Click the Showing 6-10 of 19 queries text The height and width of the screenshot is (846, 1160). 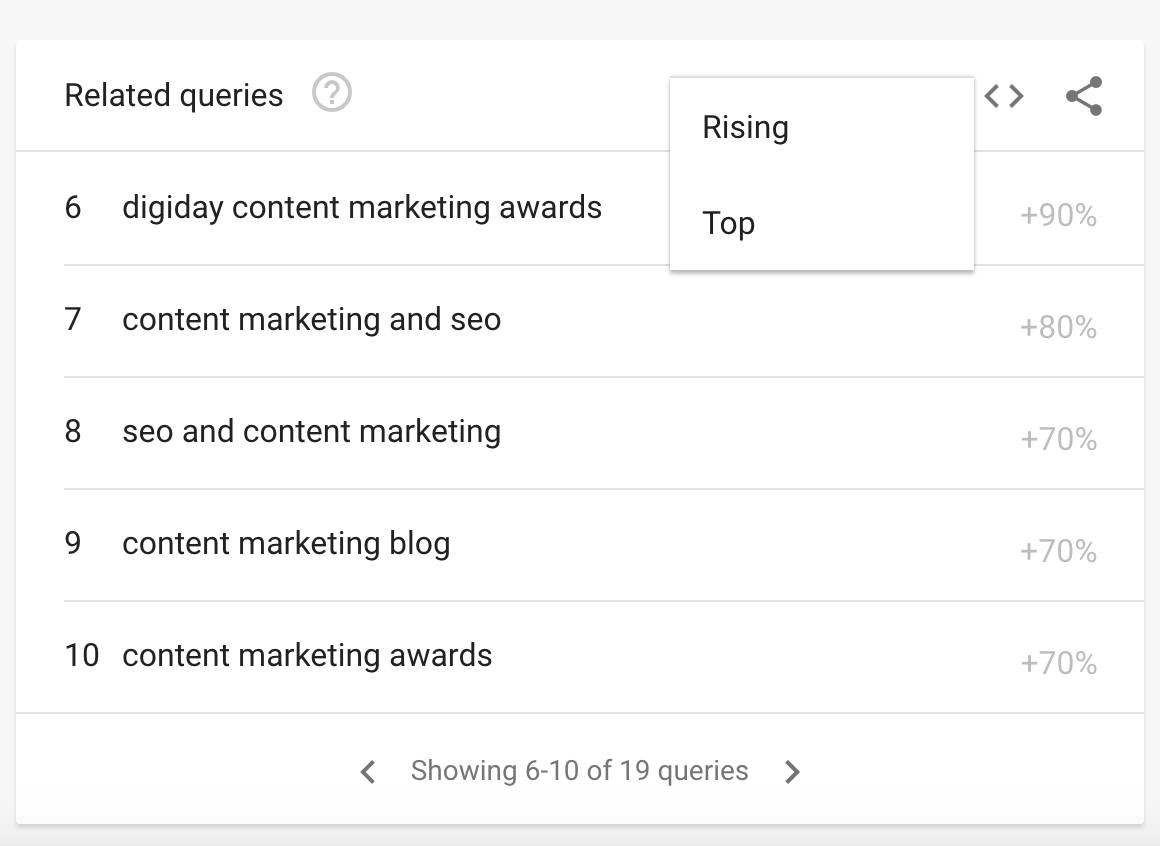point(579,771)
